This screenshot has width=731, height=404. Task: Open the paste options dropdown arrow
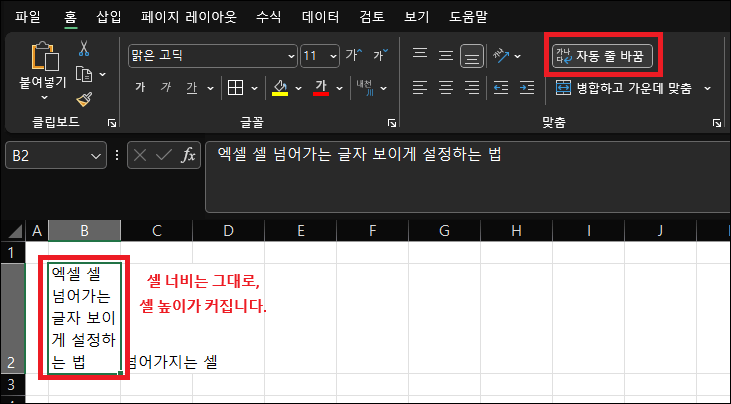[x=44, y=97]
